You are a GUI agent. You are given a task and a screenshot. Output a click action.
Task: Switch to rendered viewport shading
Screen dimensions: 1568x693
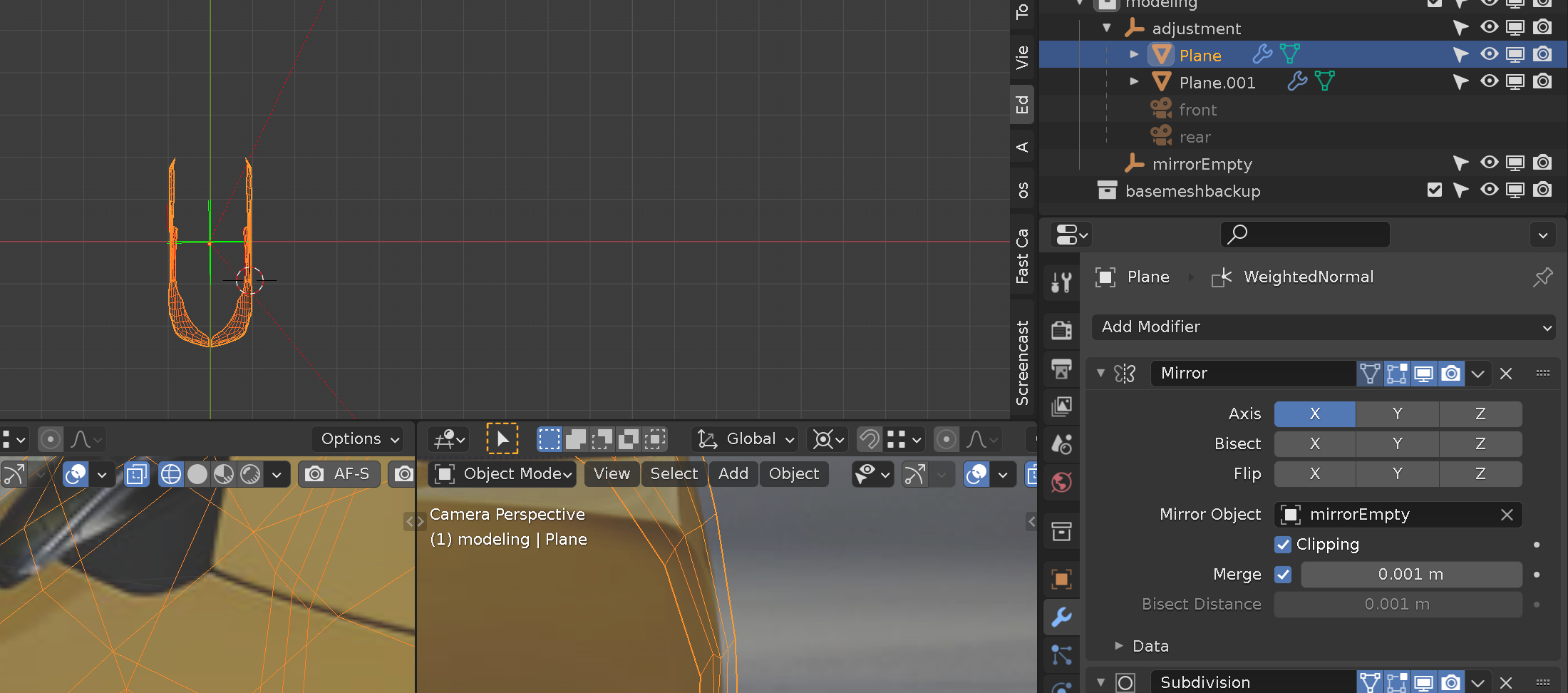click(250, 474)
